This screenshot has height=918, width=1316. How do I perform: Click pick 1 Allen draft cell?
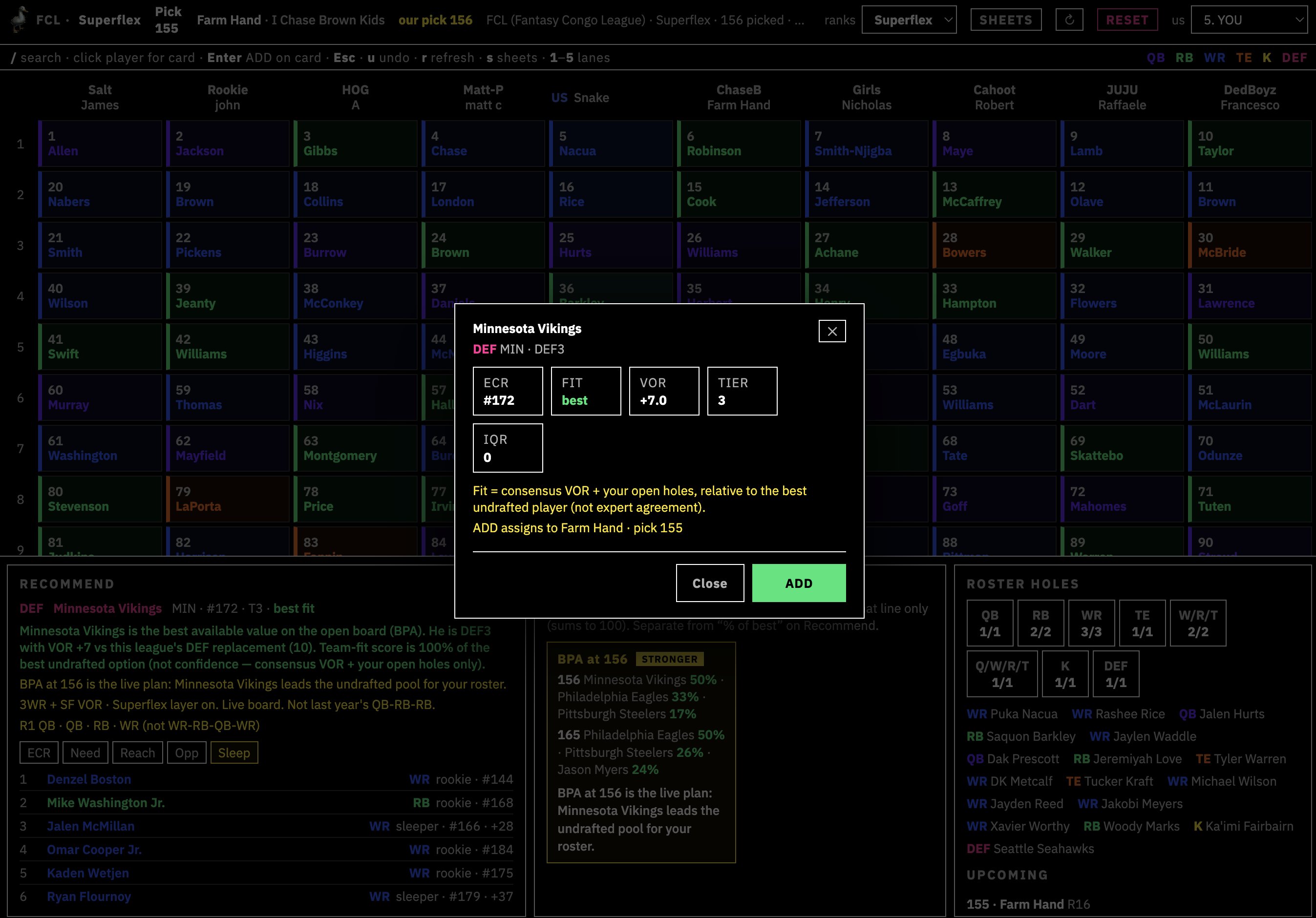coord(100,144)
